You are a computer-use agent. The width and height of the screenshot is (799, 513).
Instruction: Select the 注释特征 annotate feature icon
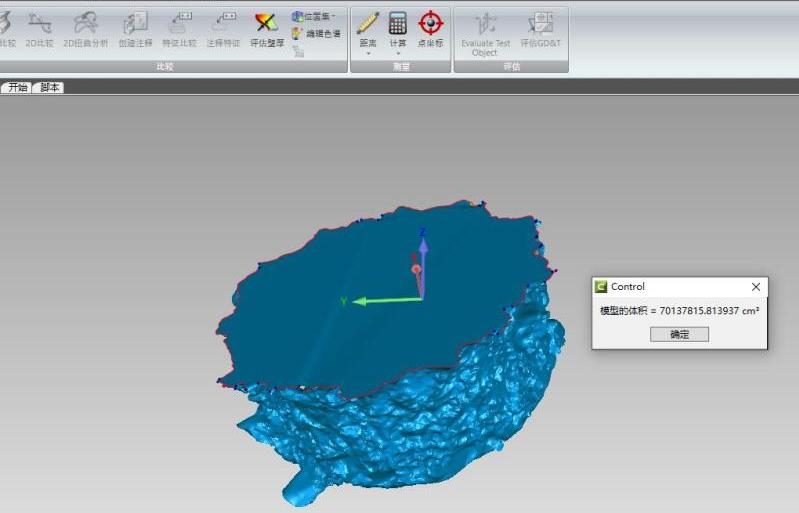(223, 29)
